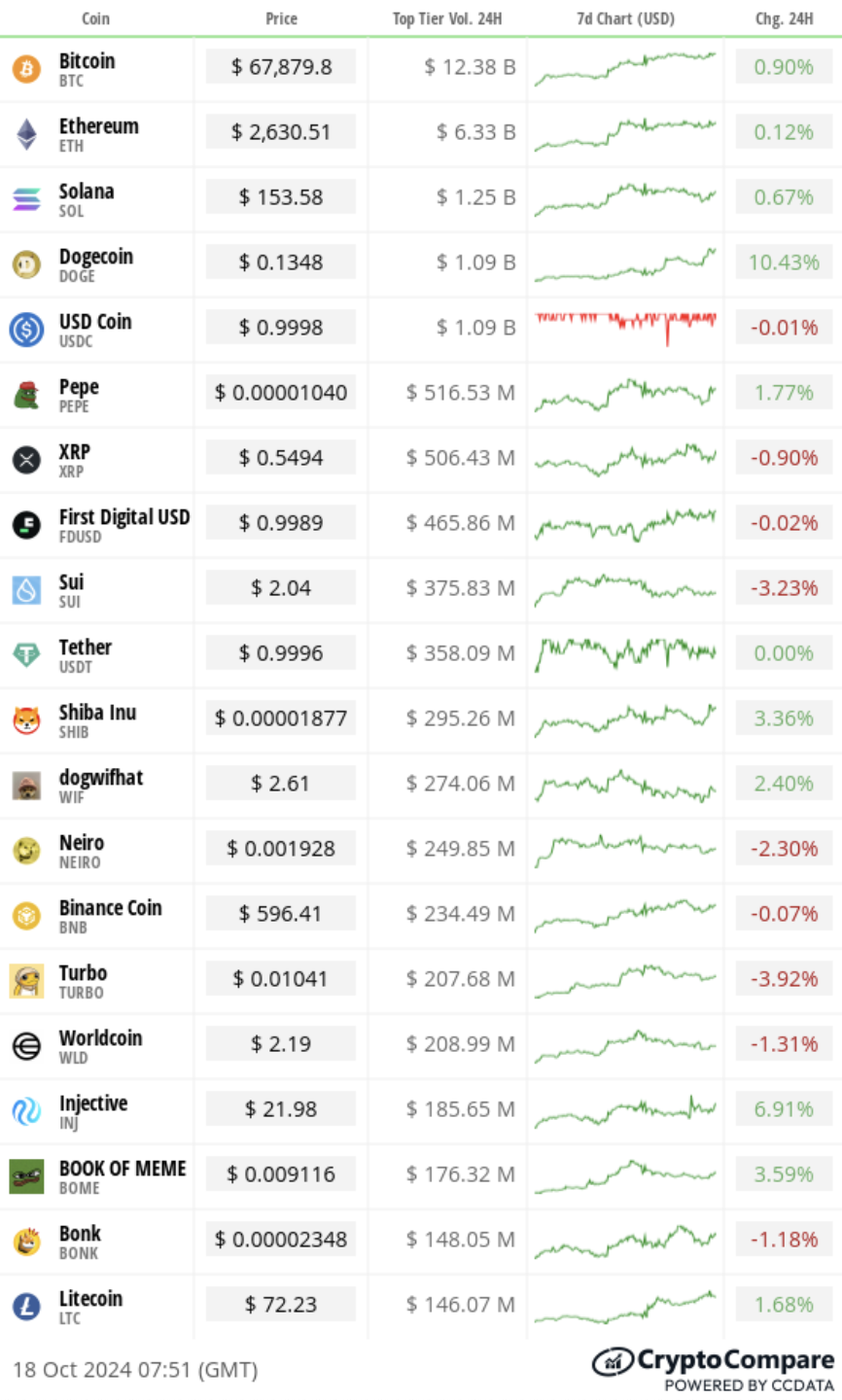
Task: Open the XRP coin name link
Action: pyautogui.click(x=74, y=452)
